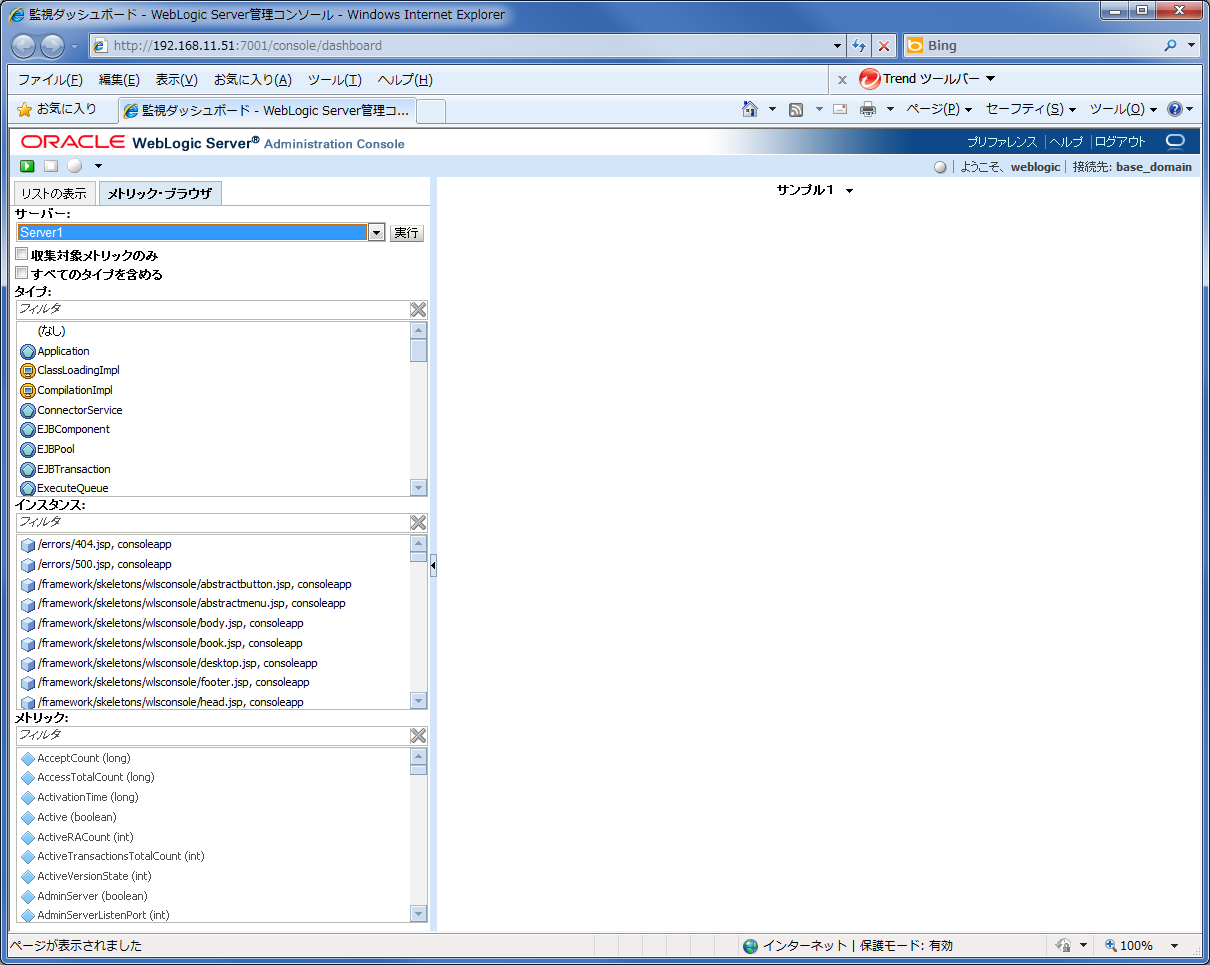
Task: Click the type list scroll-down arrow
Action: coord(418,488)
